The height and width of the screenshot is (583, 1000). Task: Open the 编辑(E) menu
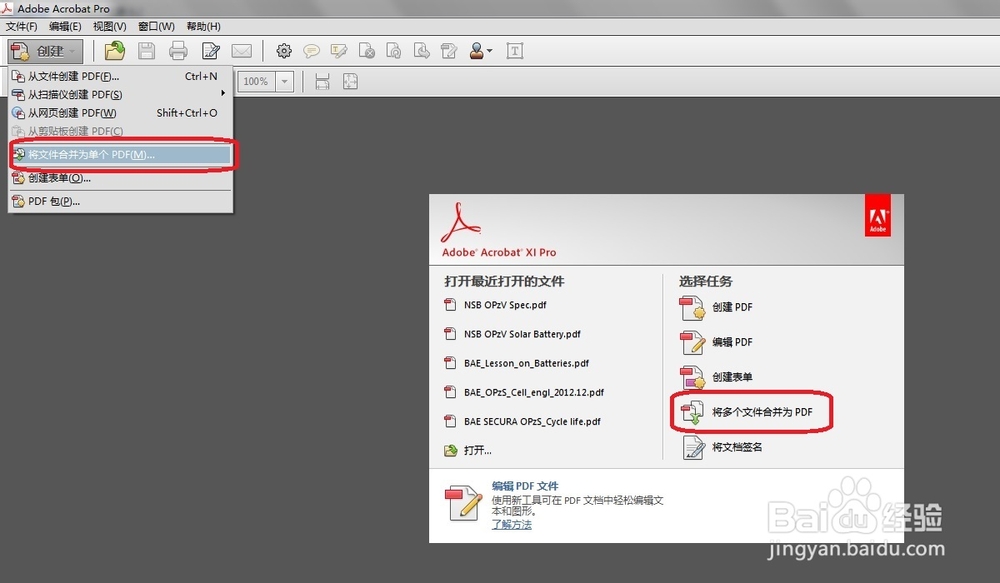(65, 26)
